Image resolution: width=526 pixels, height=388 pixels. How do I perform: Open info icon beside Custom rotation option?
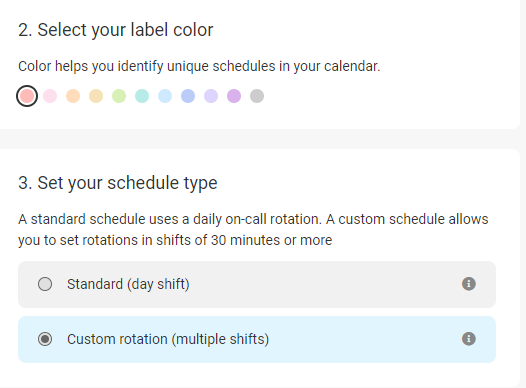469,339
